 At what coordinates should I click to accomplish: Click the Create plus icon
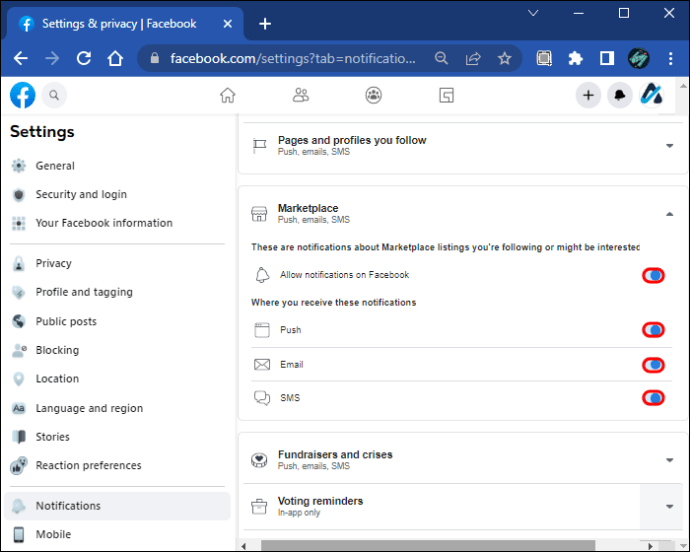click(588, 95)
